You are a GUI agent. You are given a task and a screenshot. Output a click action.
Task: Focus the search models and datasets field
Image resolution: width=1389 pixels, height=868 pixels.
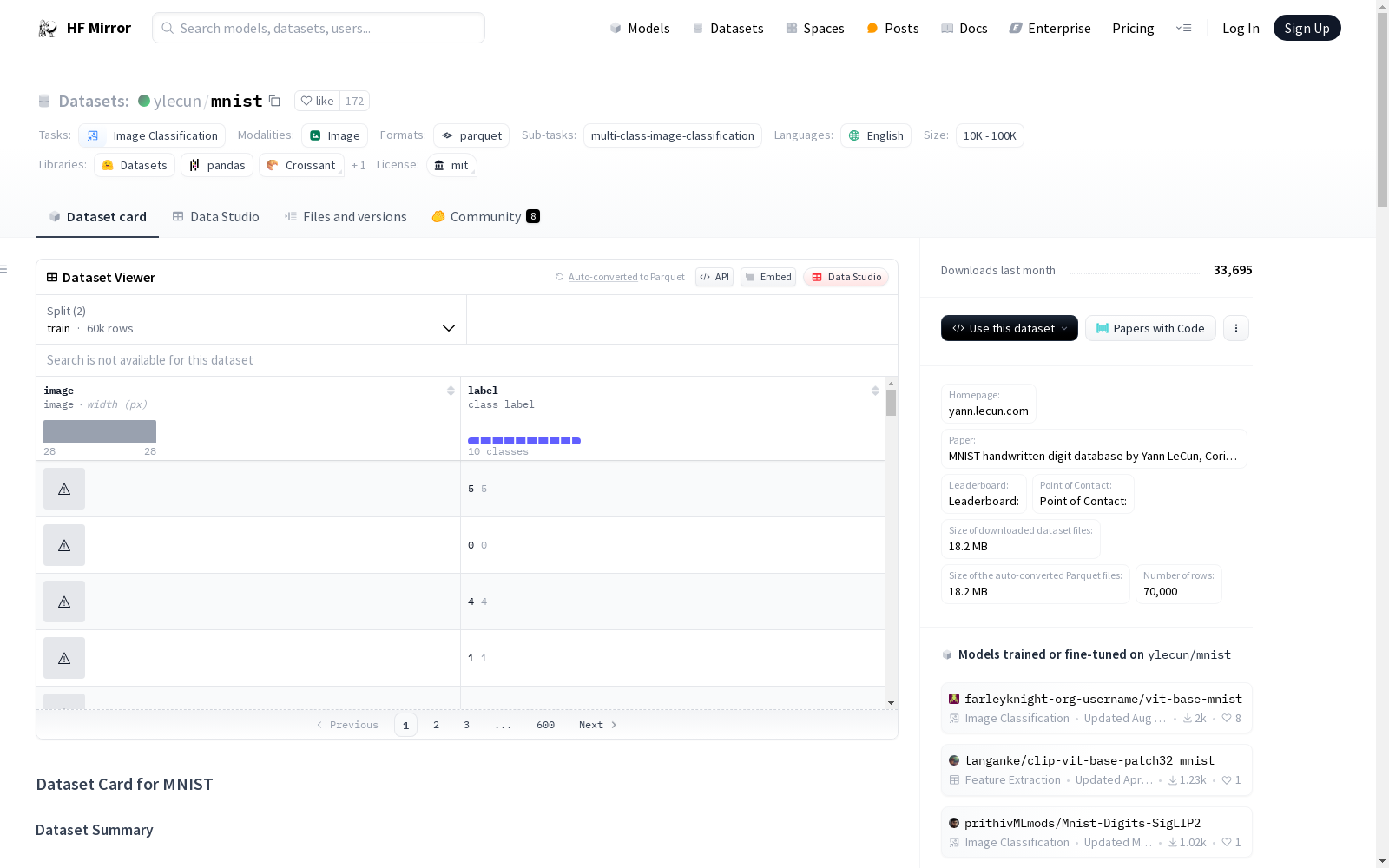319,29
